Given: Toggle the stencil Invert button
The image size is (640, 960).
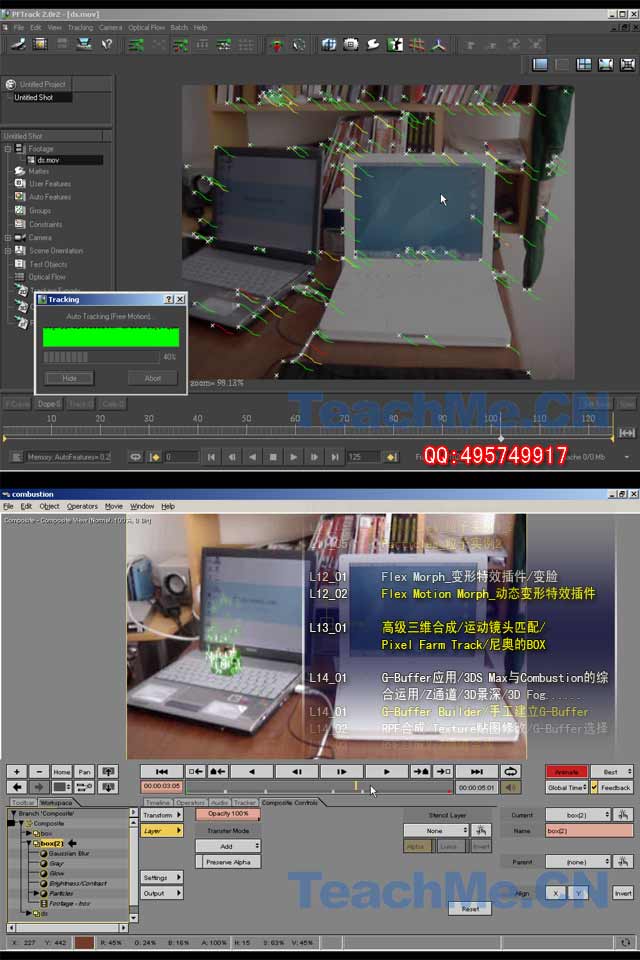Looking at the screenshot, I should click(x=481, y=846).
